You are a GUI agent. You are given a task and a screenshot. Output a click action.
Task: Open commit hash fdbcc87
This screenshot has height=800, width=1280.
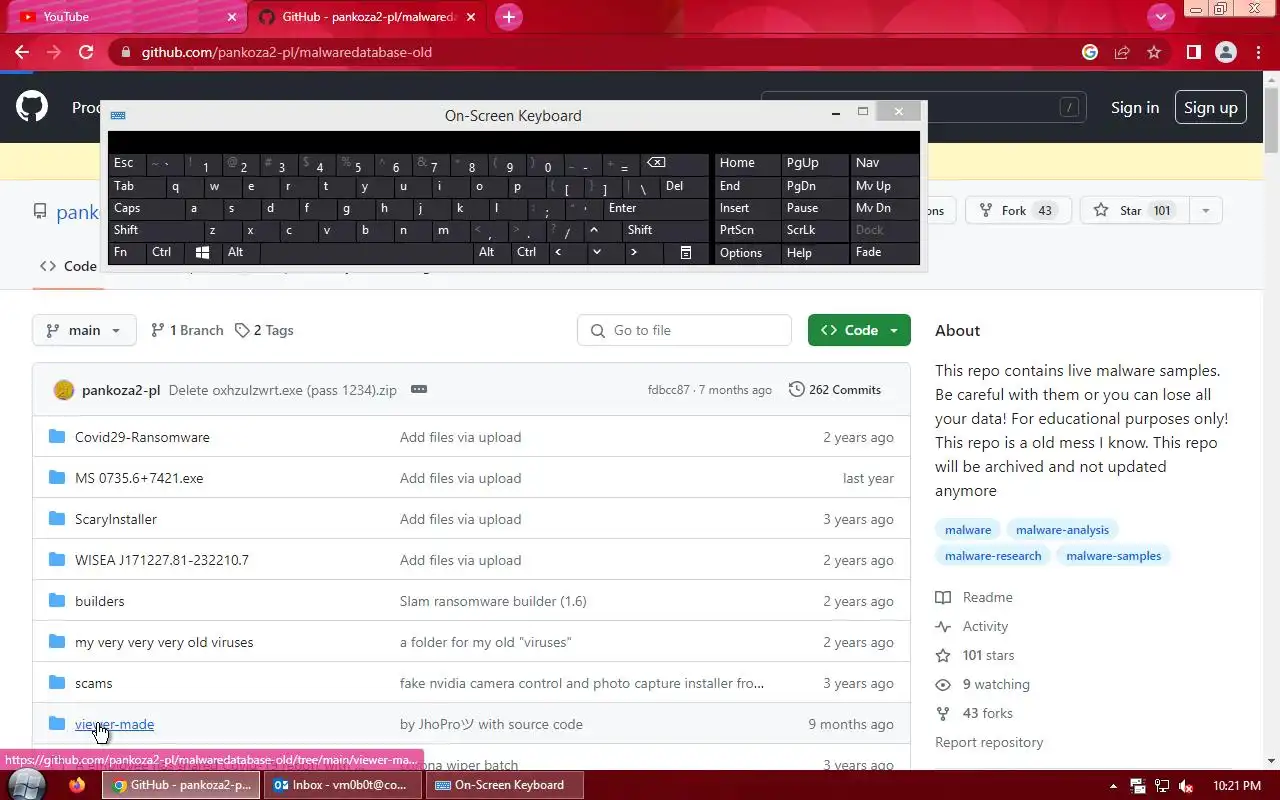[668, 390]
